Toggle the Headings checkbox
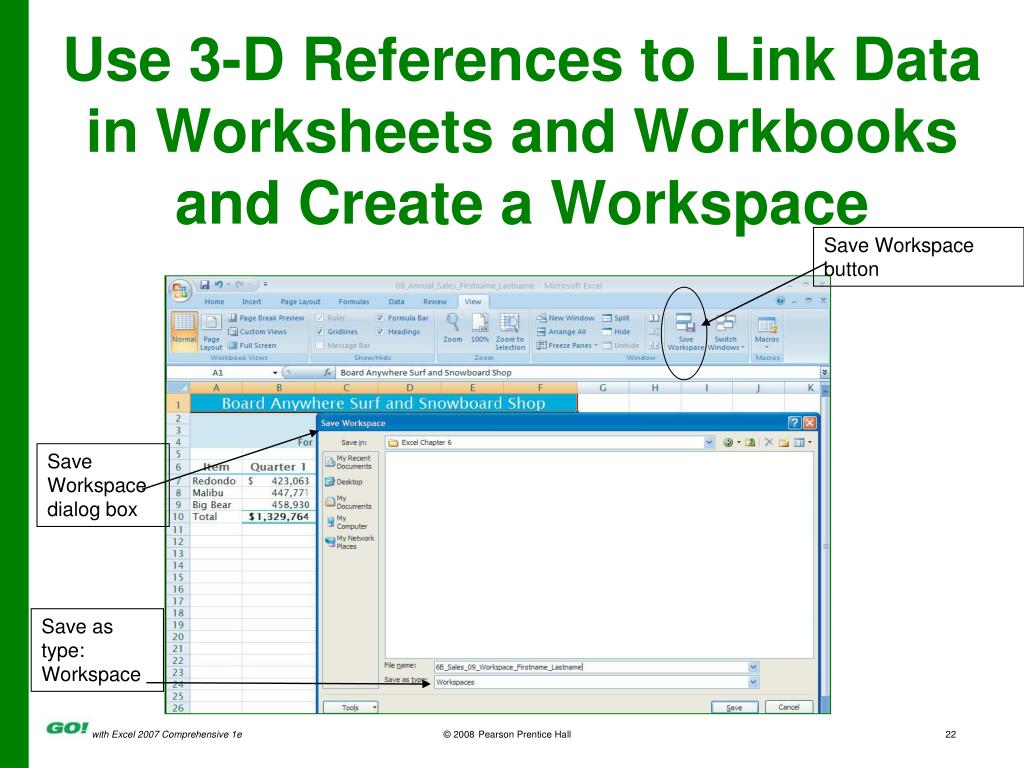Screen dimensions: 1024x768 (380, 332)
